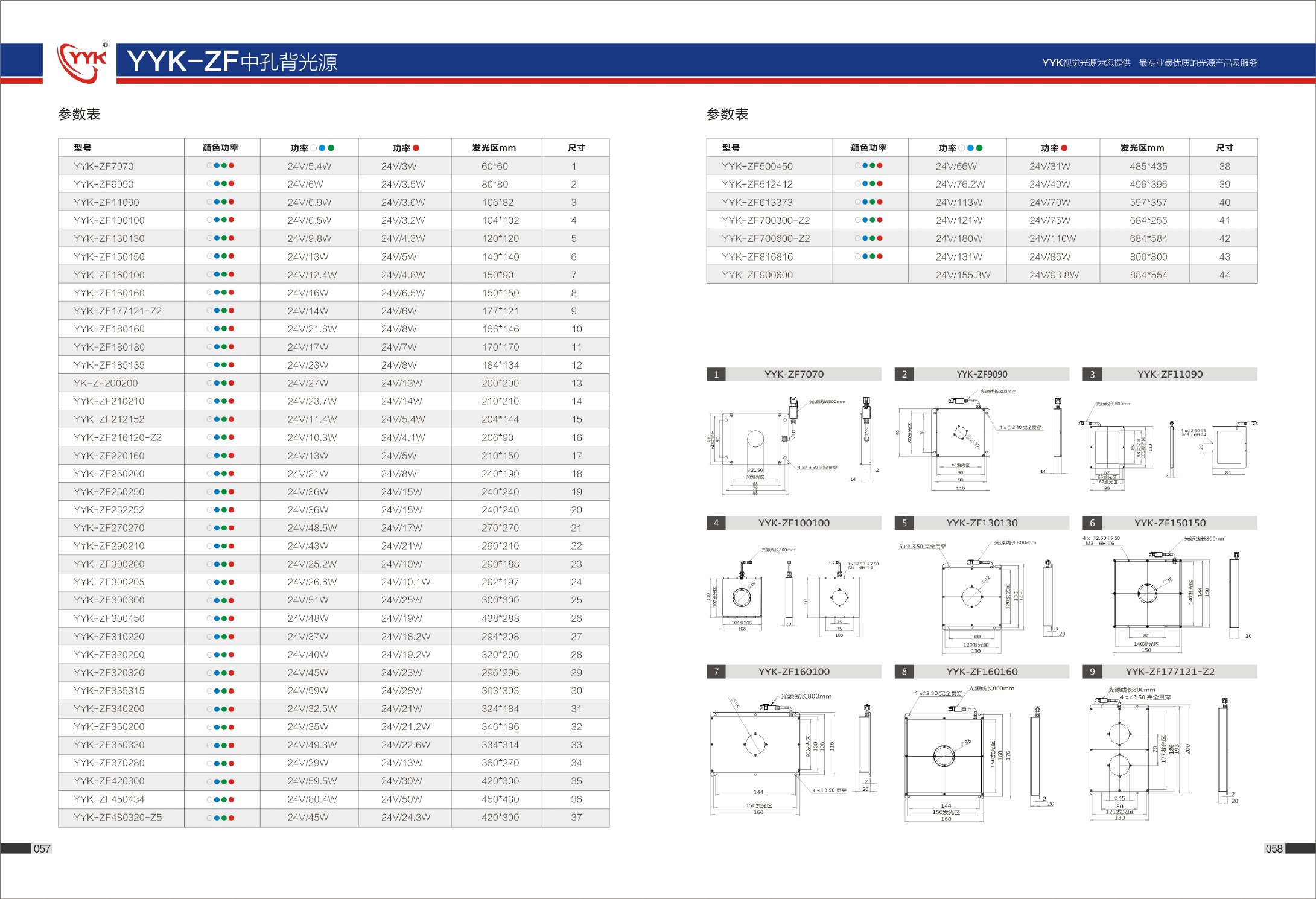Click the 发光区mm header in the left table
This screenshot has width=1316, height=899.
click(x=494, y=148)
